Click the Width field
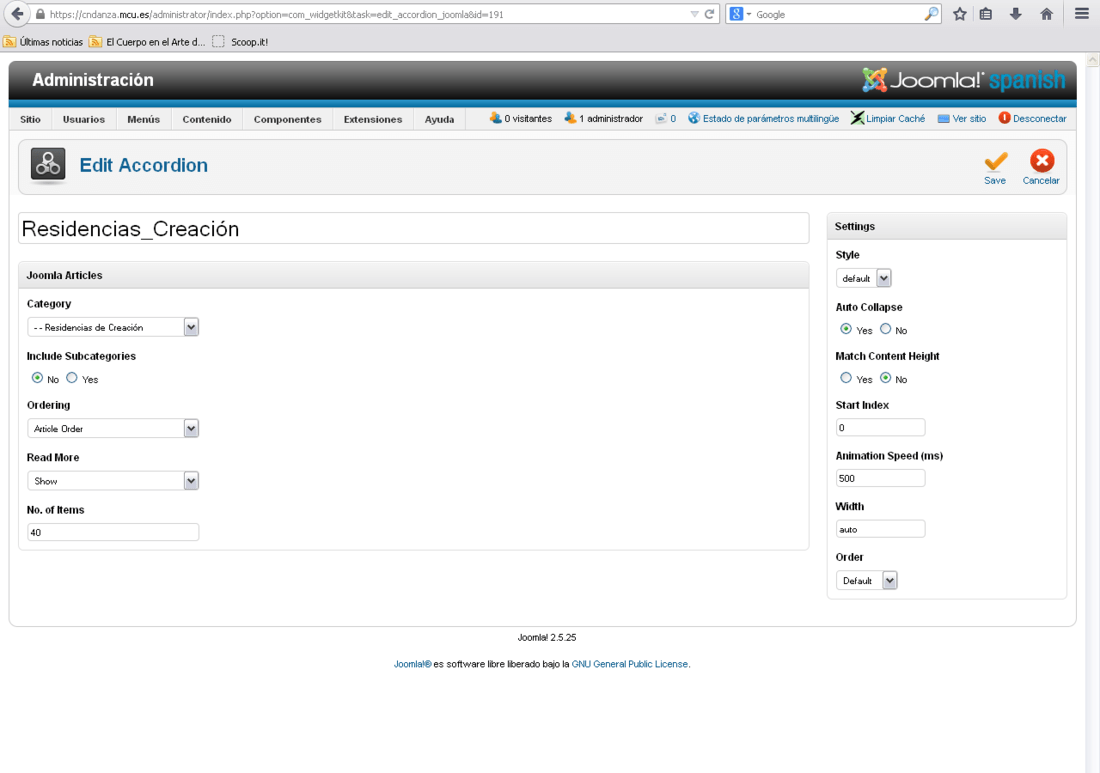This screenshot has height=773, width=1100. pyautogui.click(x=880, y=529)
